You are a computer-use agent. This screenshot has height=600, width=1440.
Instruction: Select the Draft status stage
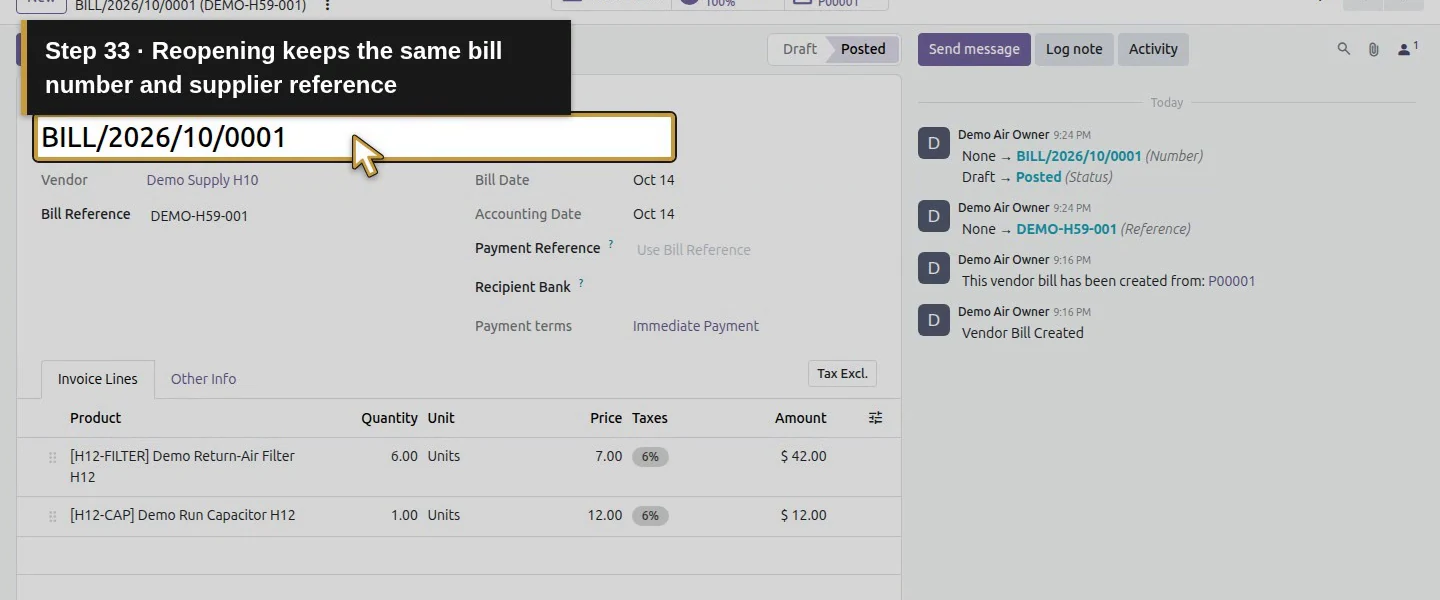pos(799,49)
